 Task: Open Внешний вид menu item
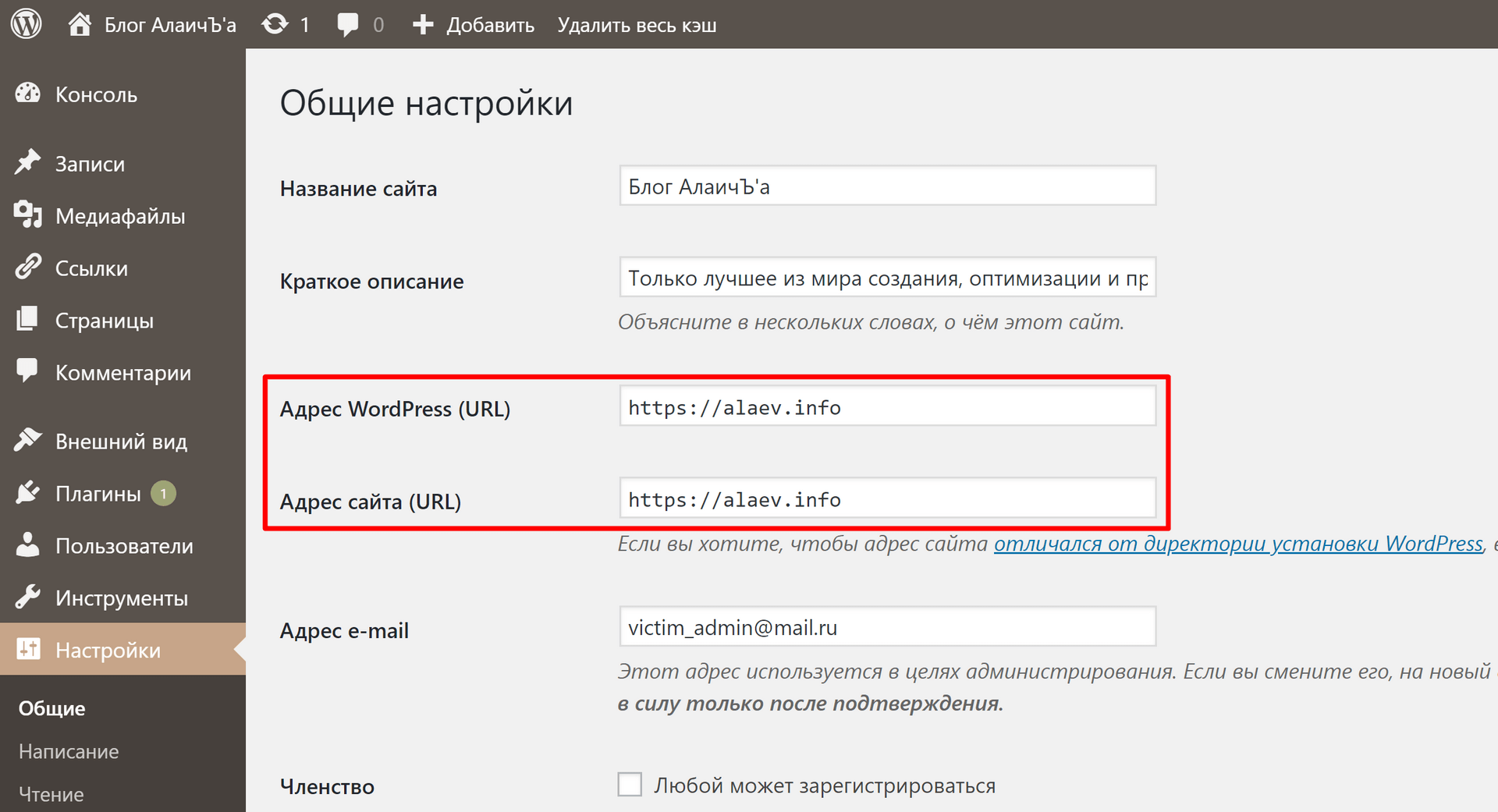(122, 441)
